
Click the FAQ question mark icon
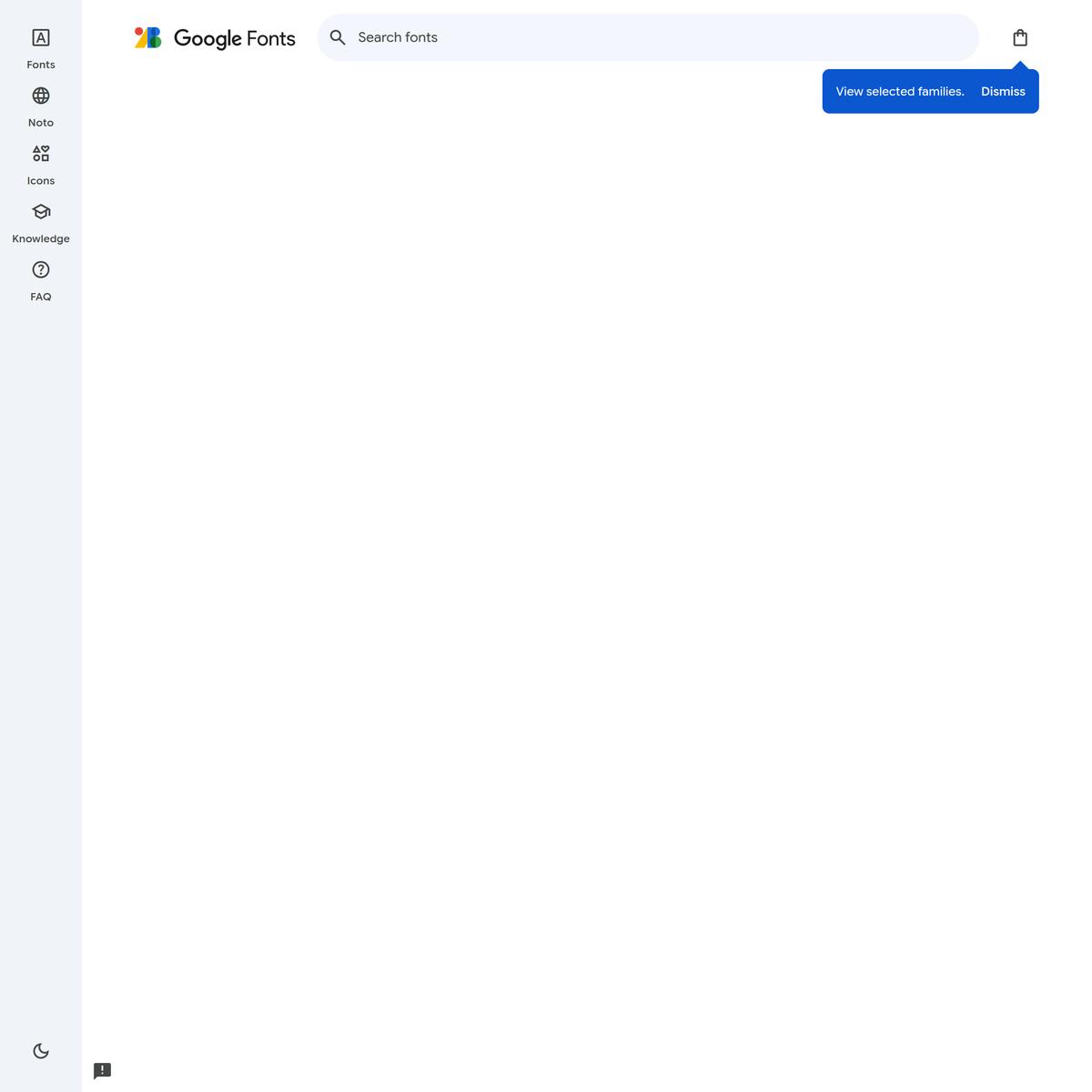click(x=41, y=270)
